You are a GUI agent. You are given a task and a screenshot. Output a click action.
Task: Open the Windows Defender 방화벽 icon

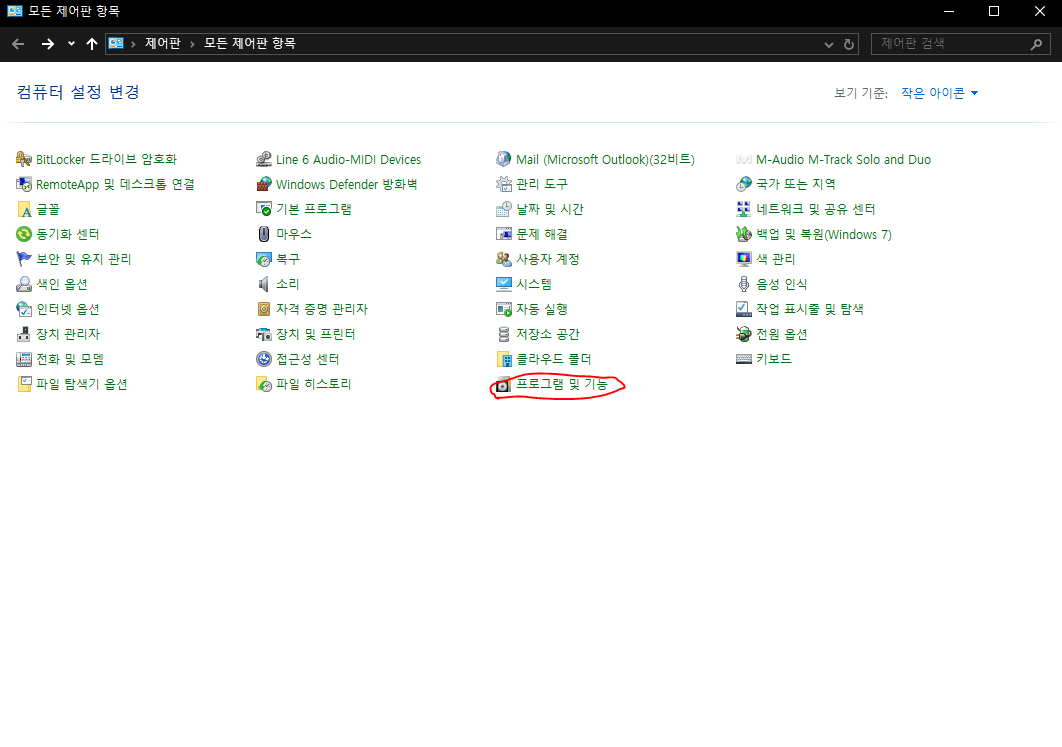[264, 184]
